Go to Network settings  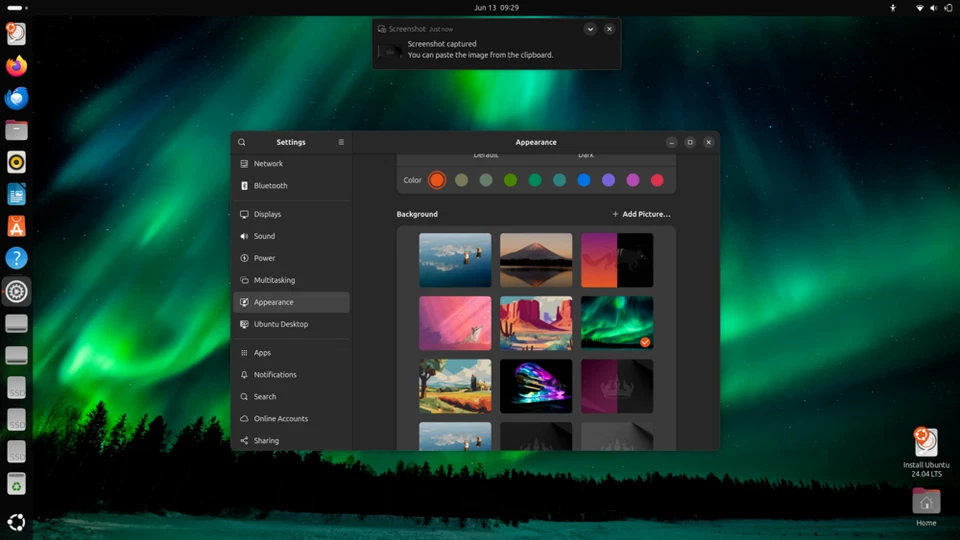point(268,164)
